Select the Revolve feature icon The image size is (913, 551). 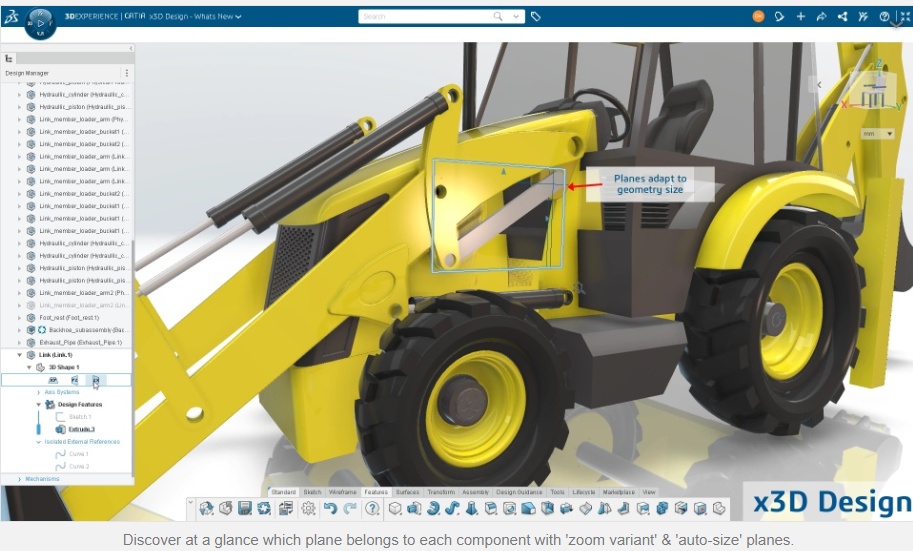pyautogui.click(x=433, y=508)
